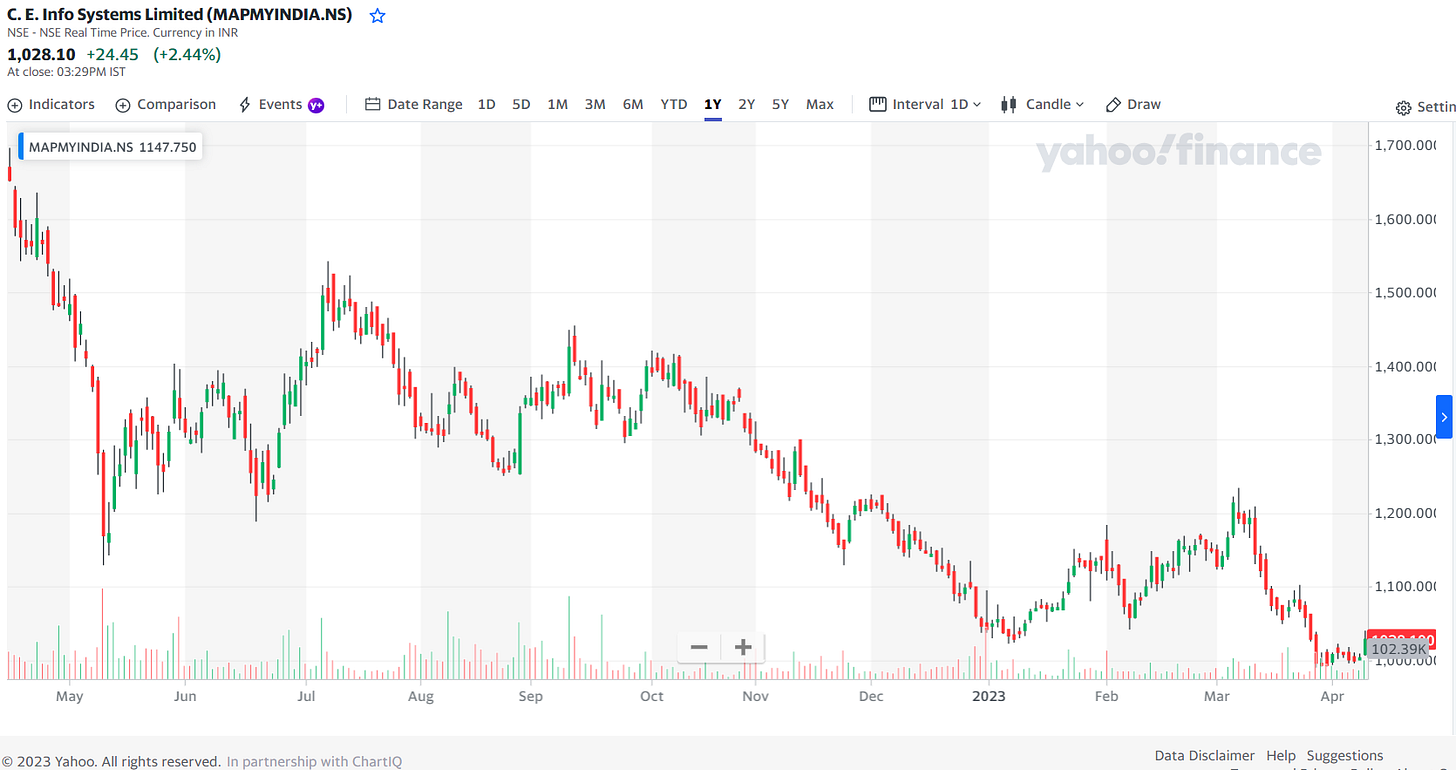
Task: Select the 1D range
Action: tap(486, 104)
